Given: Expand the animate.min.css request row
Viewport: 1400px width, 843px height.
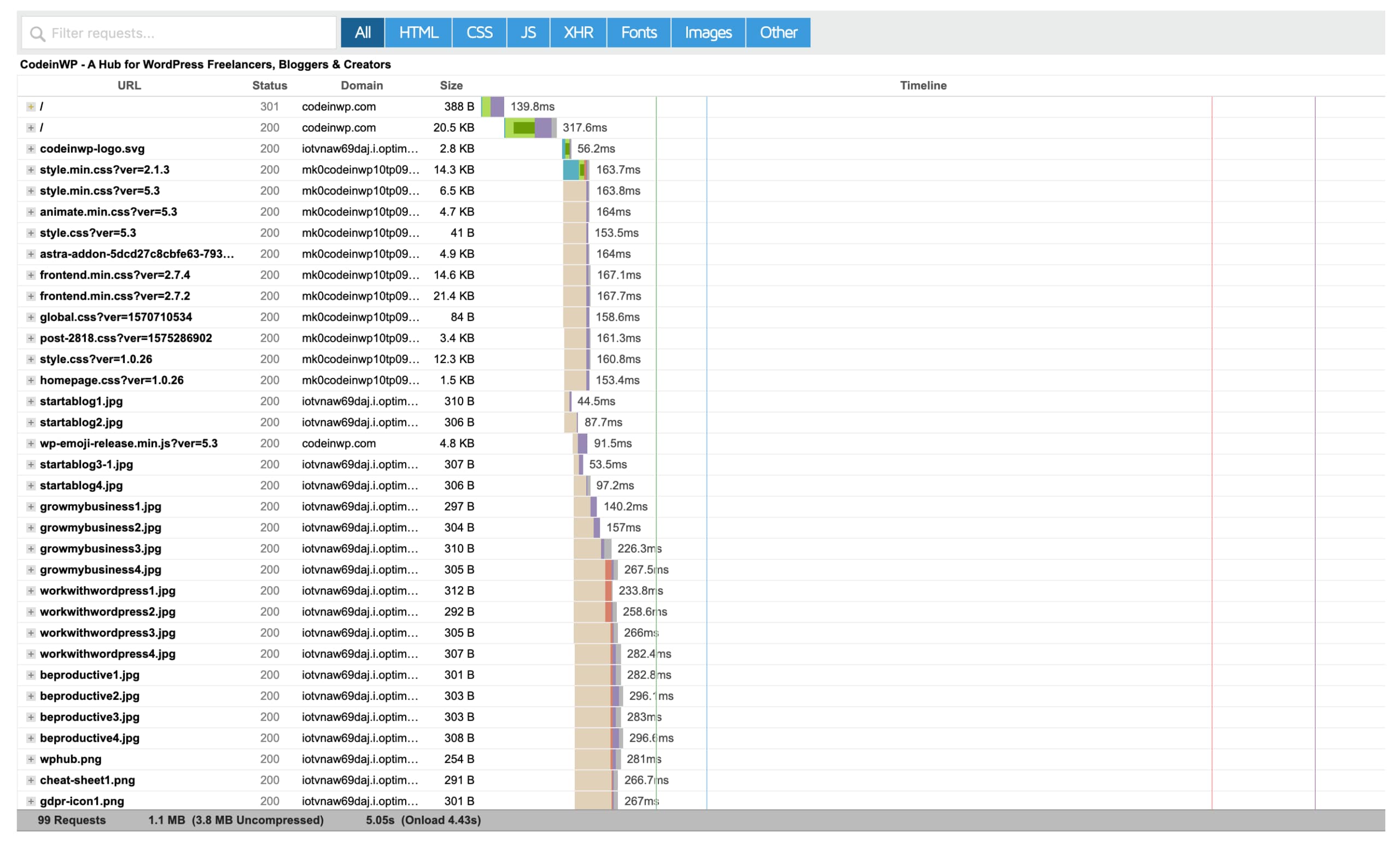Looking at the screenshot, I should (x=31, y=212).
